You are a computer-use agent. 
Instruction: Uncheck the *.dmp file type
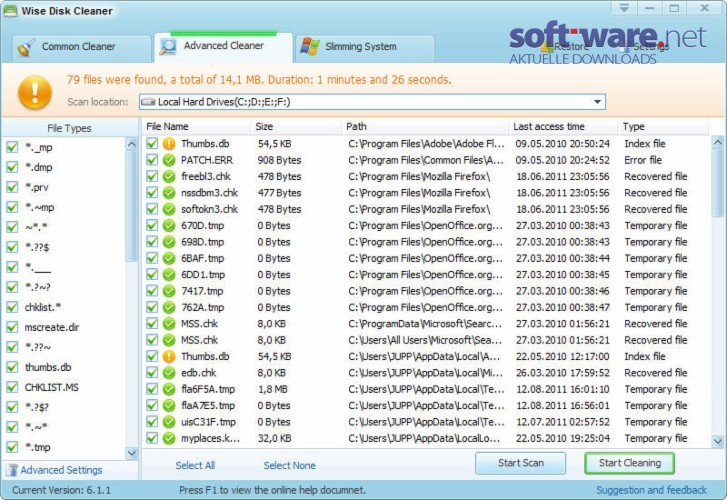tap(12, 167)
